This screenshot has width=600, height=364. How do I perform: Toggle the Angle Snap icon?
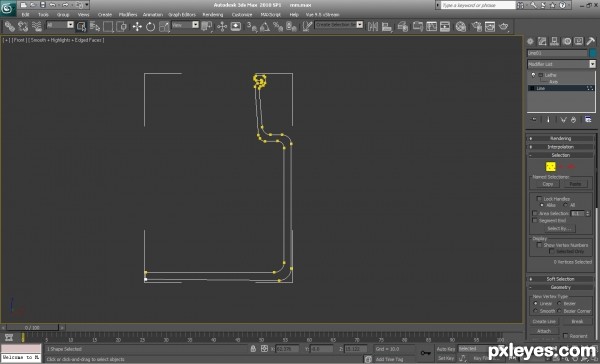click(265, 26)
